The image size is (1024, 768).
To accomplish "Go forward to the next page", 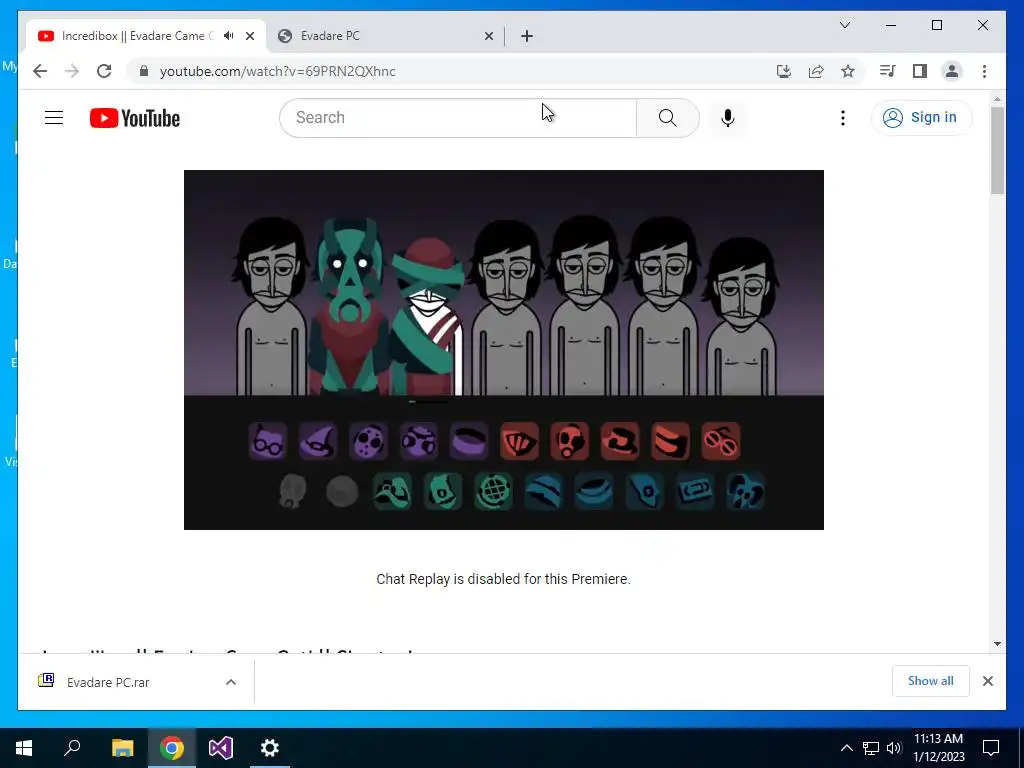I will click(72, 71).
